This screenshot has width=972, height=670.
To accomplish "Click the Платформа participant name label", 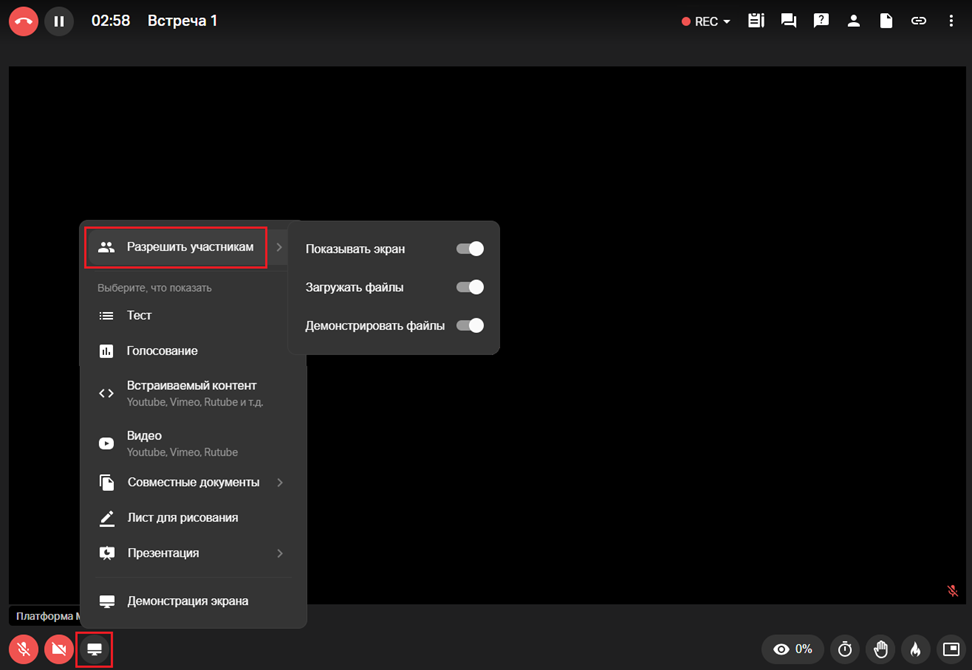I will click(x=46, y=616).
